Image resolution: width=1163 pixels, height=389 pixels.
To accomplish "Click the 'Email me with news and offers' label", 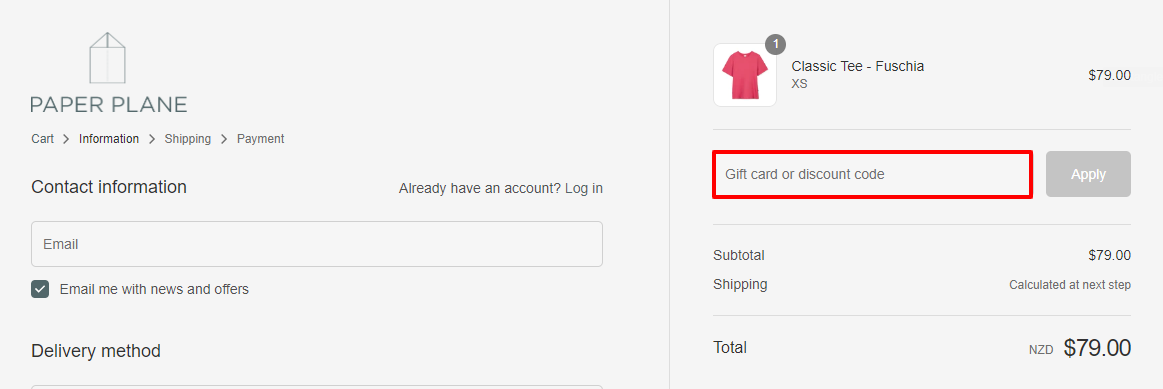I will click(x=154, y=290).
